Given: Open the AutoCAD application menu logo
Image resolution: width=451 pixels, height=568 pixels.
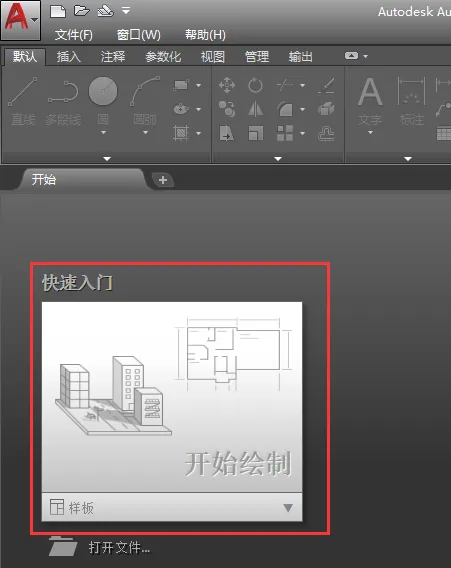Looking at the screenshot, I should coord(20,20).
